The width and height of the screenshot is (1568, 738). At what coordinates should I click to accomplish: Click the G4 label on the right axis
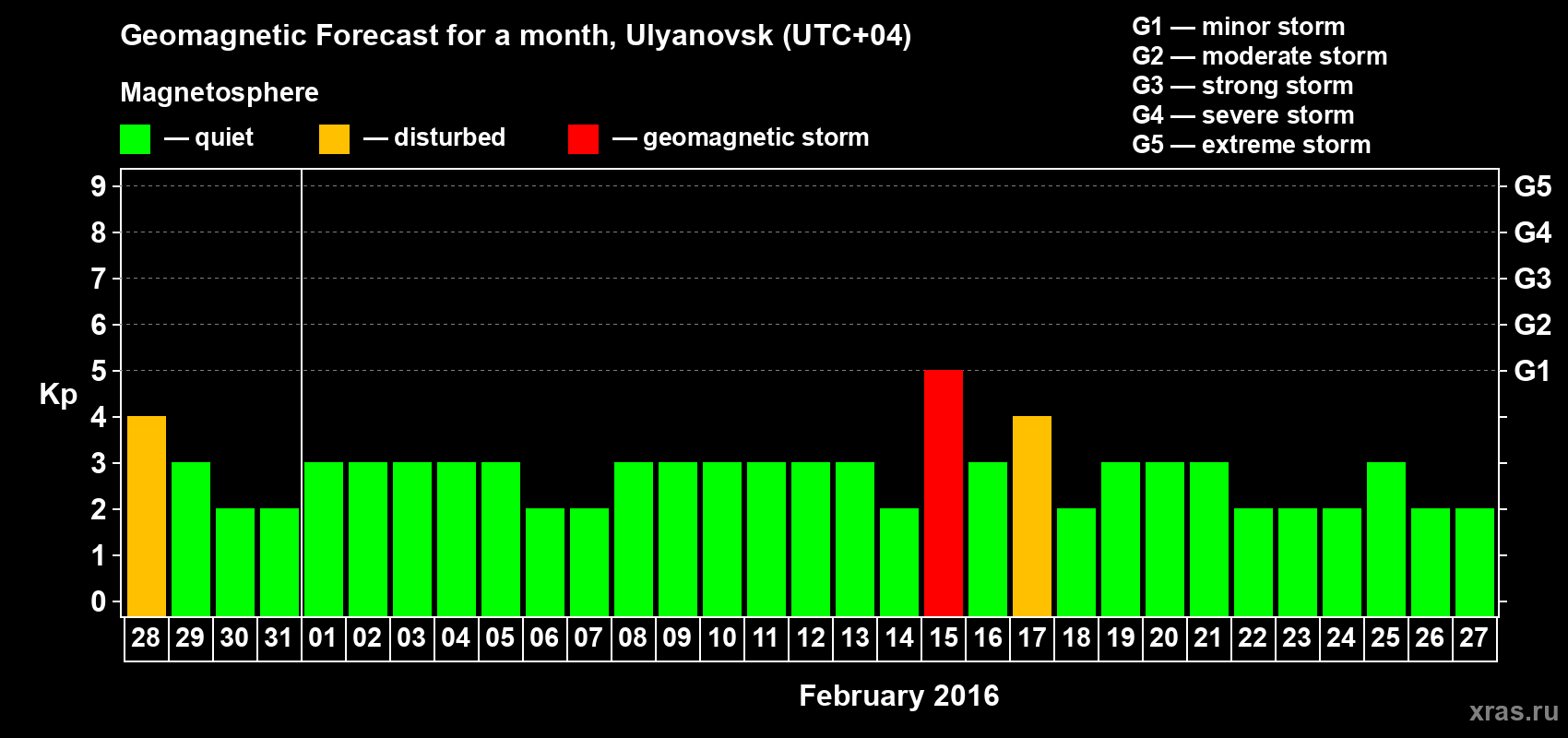pos(1533,232)
